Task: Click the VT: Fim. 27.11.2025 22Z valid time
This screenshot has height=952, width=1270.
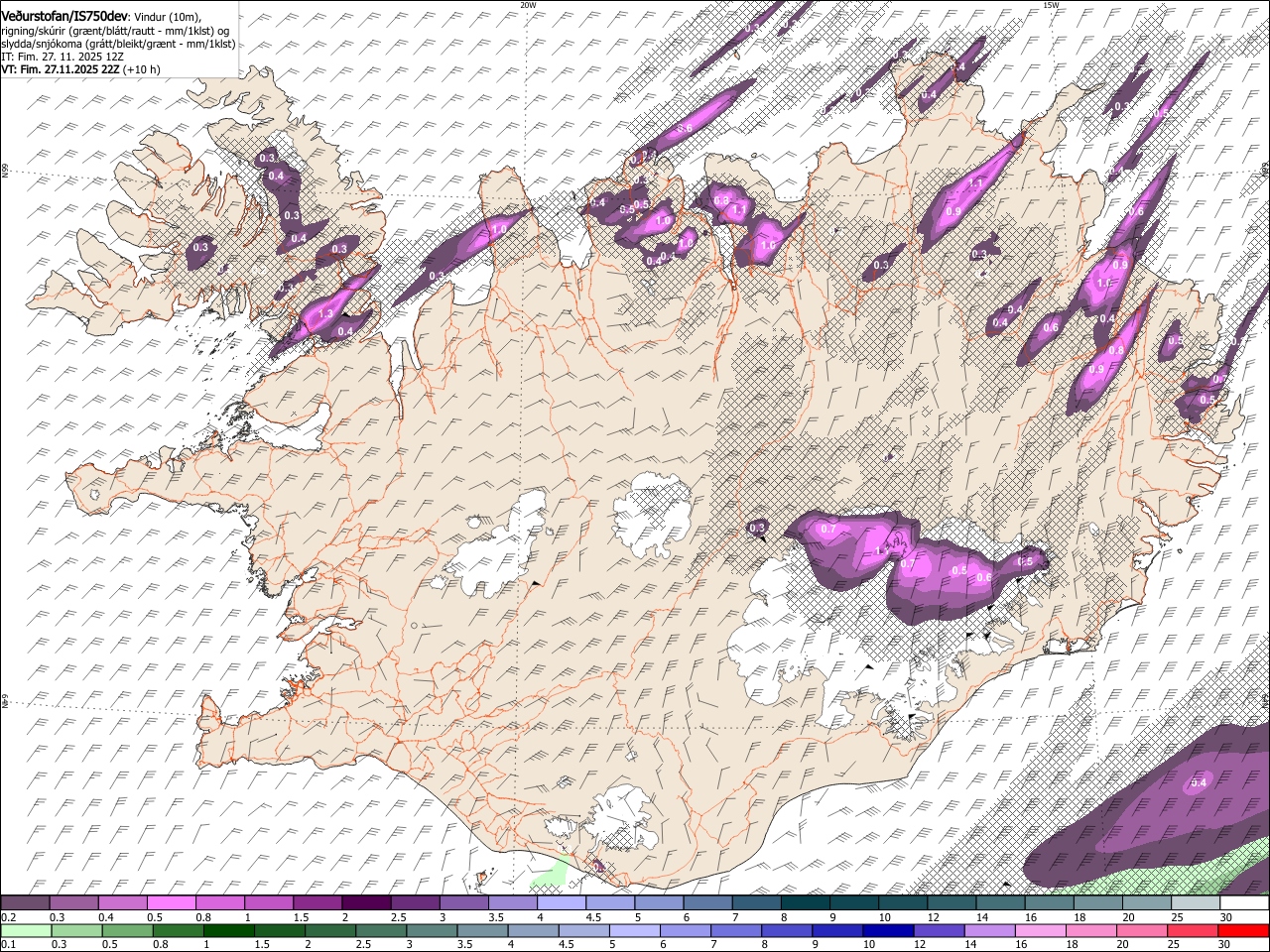Action: coord(61,69)
